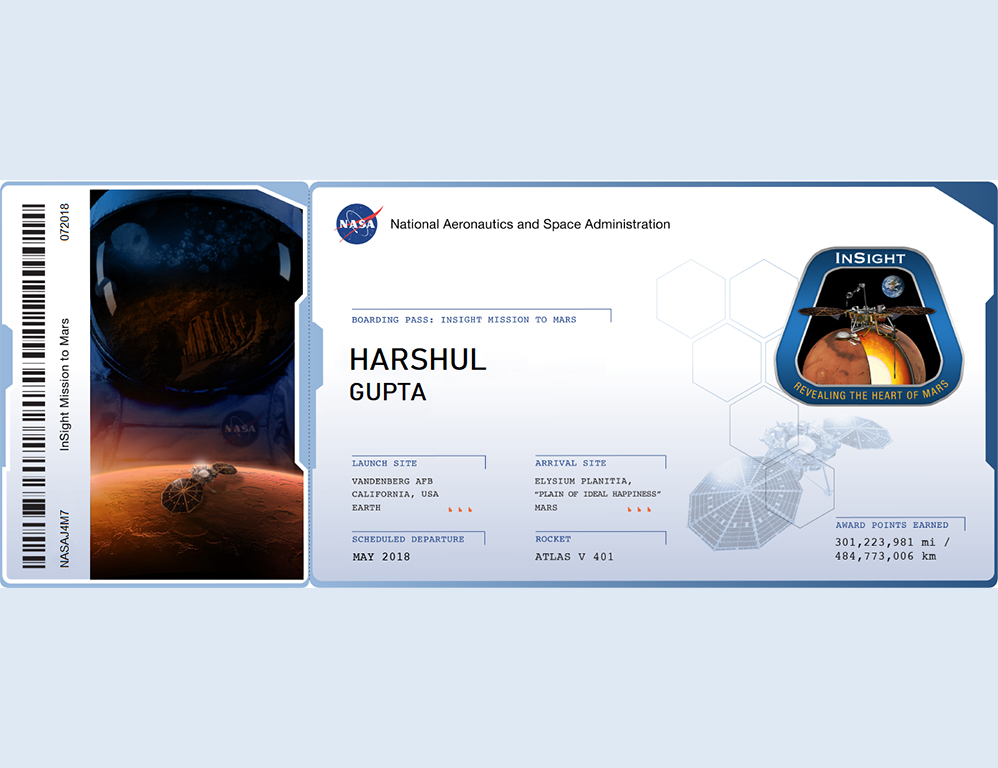Click 'PLAIN OF IDEAL HAPPINESS' text
The width and height of the screenshot is (998, 768).
[x=598, y=494]
